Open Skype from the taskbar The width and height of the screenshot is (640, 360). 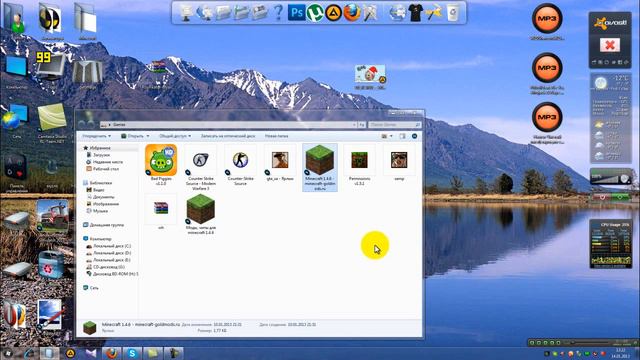click(132, 353)
